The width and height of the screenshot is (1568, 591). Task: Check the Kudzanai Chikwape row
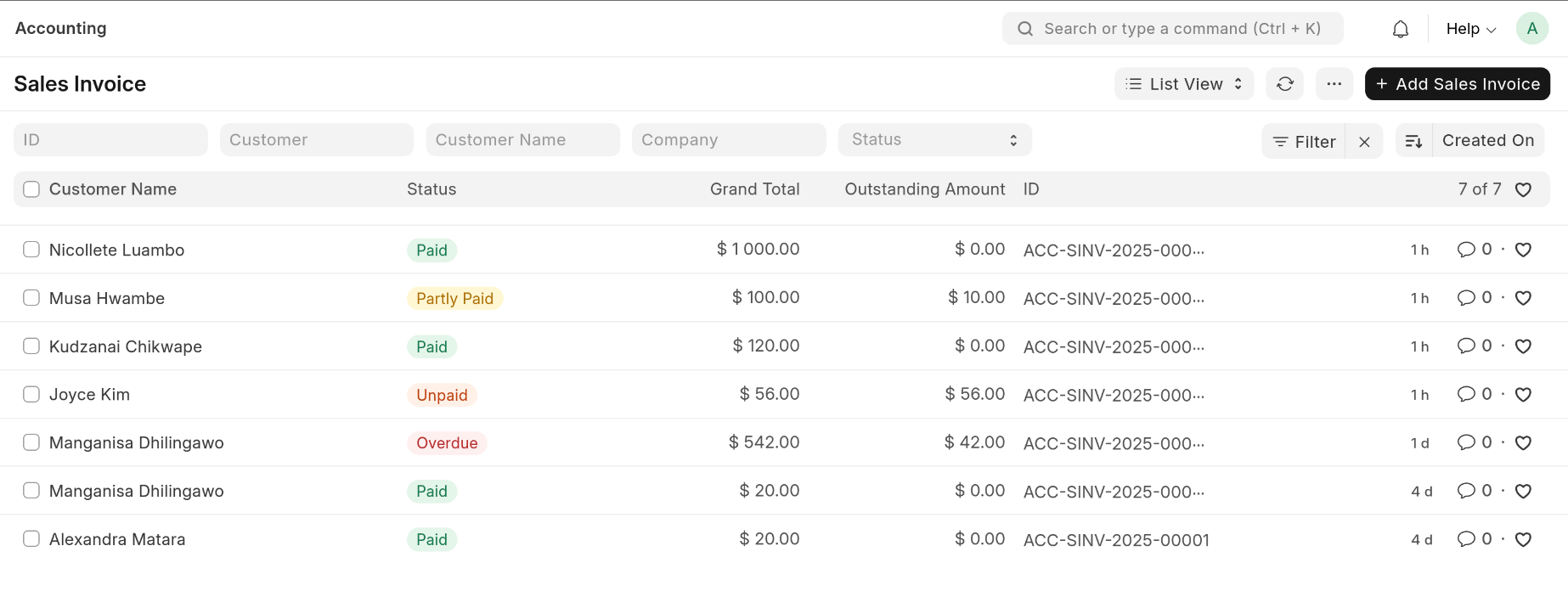31,346
